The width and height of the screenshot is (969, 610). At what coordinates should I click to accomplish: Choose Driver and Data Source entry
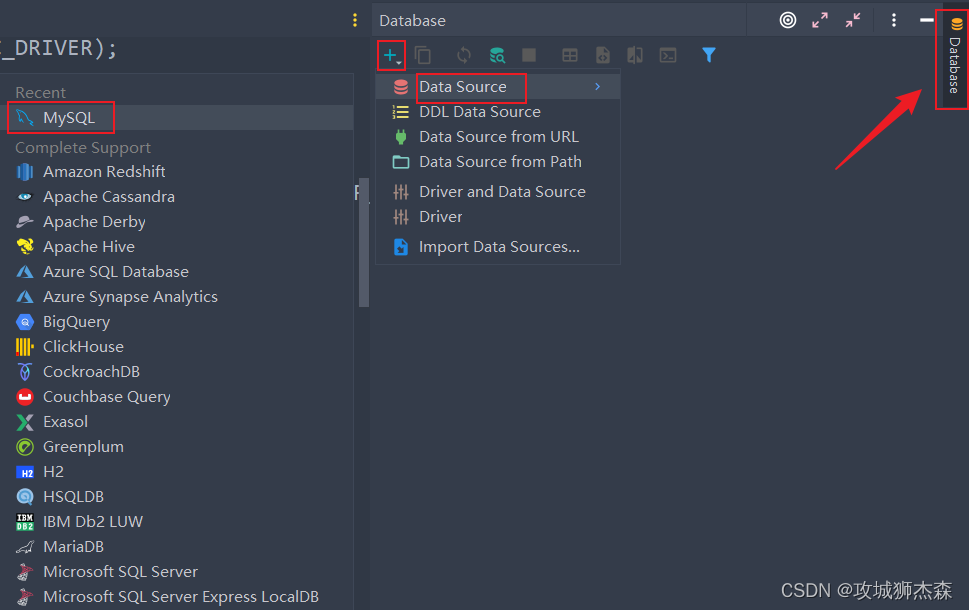(x=497, y=192)
